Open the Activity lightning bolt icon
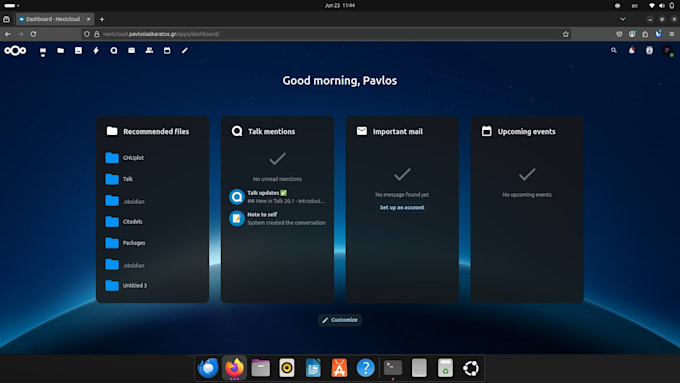The image size is (680, 383). 96,51
